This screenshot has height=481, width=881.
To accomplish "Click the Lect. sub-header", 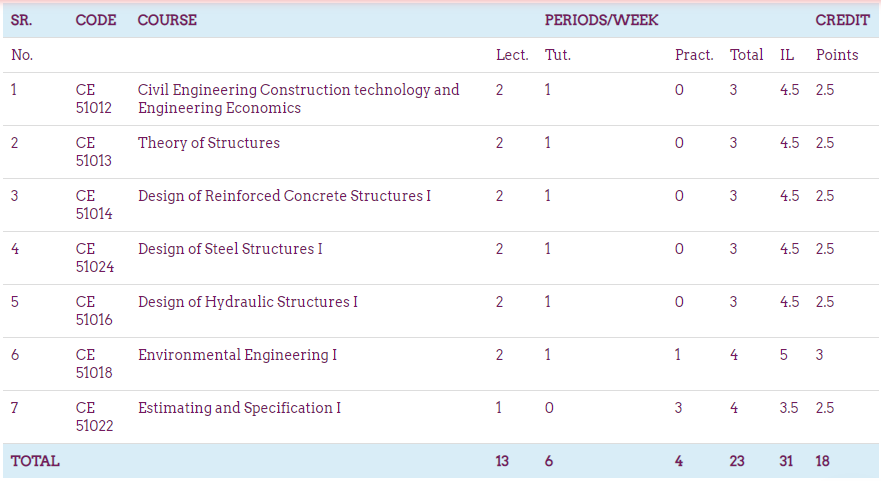I will pos(512,55).
